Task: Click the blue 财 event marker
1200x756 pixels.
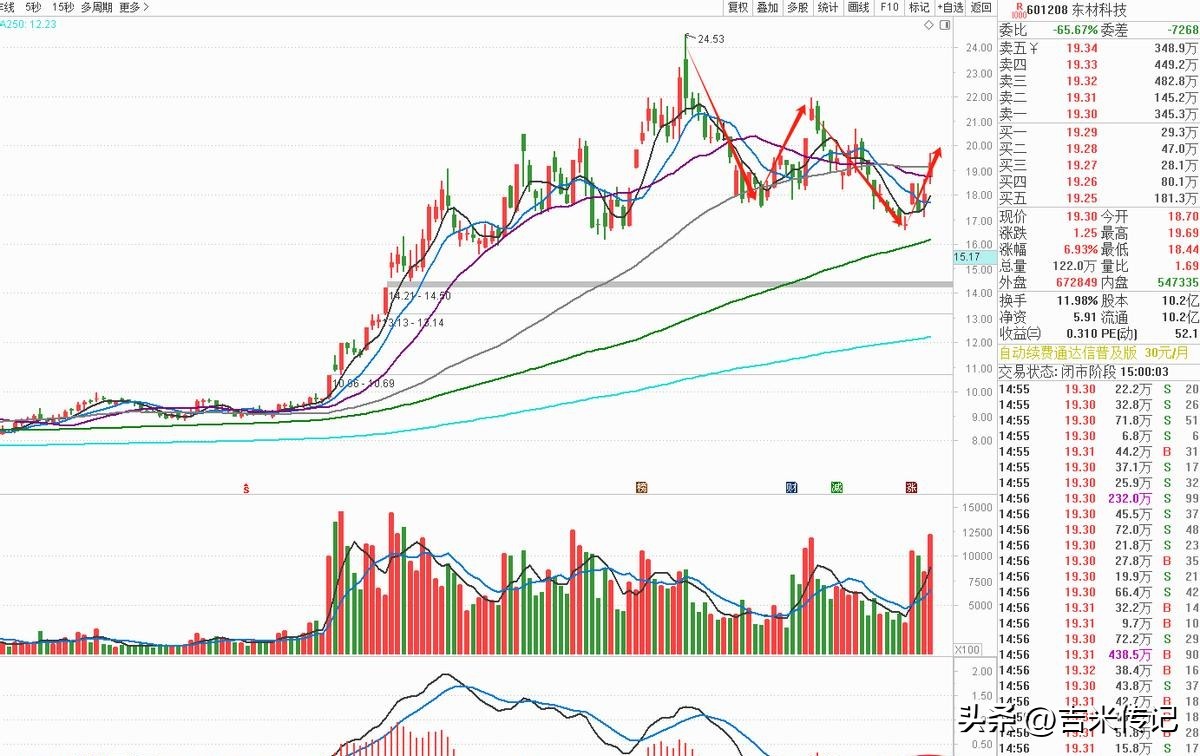Action: pyautogui.click(x=792, y=488)
